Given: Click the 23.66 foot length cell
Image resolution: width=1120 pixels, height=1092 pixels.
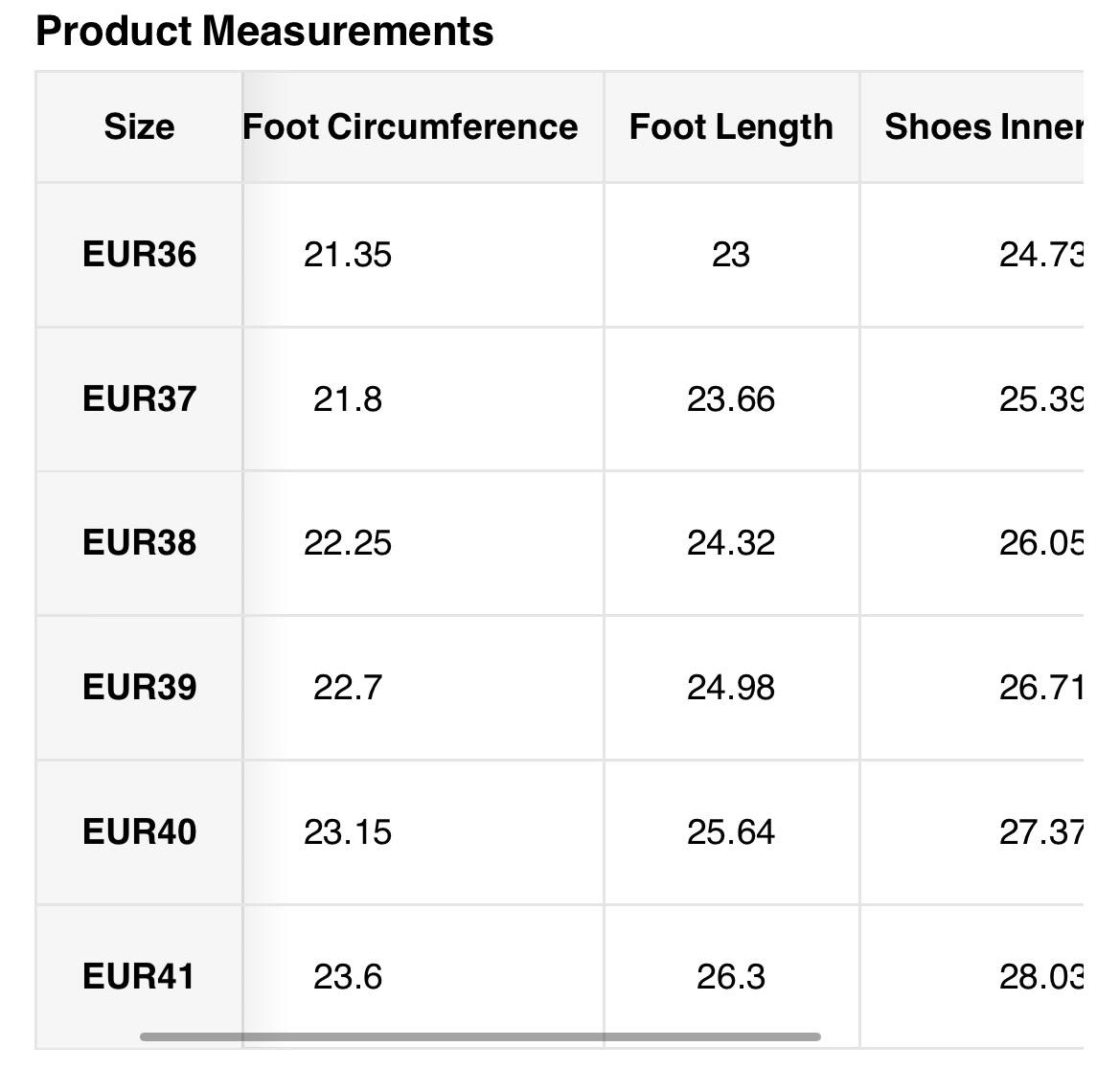Looking at the screenshot, I should pyautogui.click(x=730, y=398).
